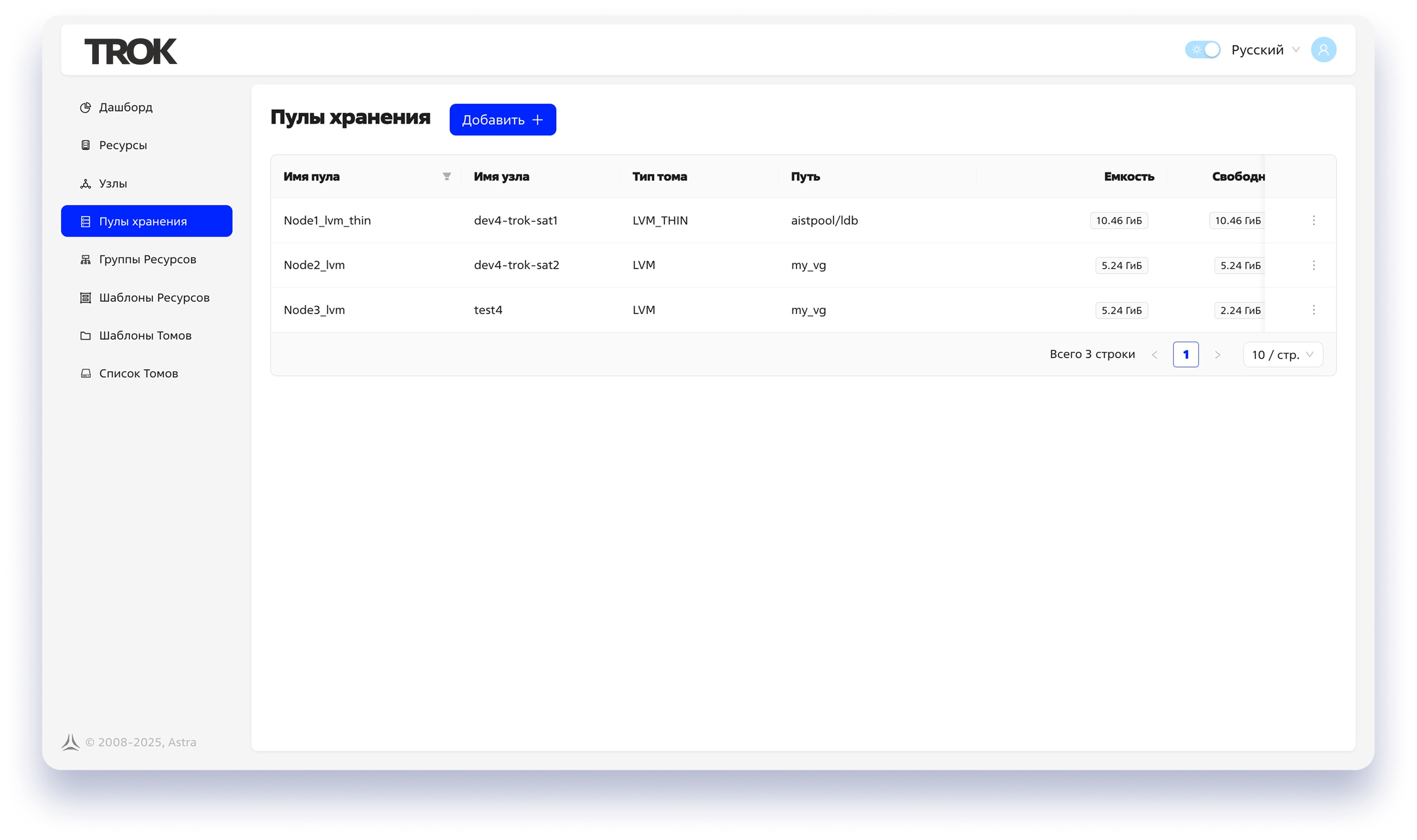Screen dimensions: 1417x840
Task: Click the Шаблоны Томов folder icon
Action: click(86, 336)
